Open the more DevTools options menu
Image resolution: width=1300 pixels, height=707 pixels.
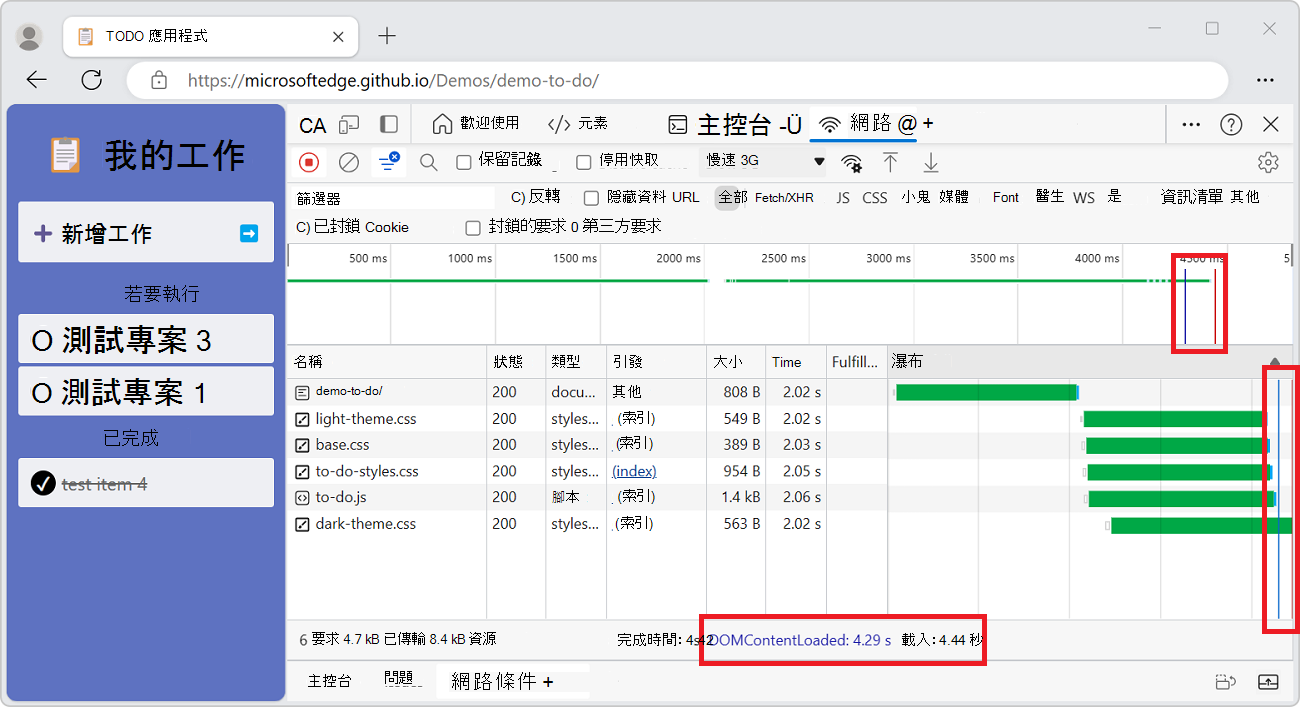(x=1190, y=123)
